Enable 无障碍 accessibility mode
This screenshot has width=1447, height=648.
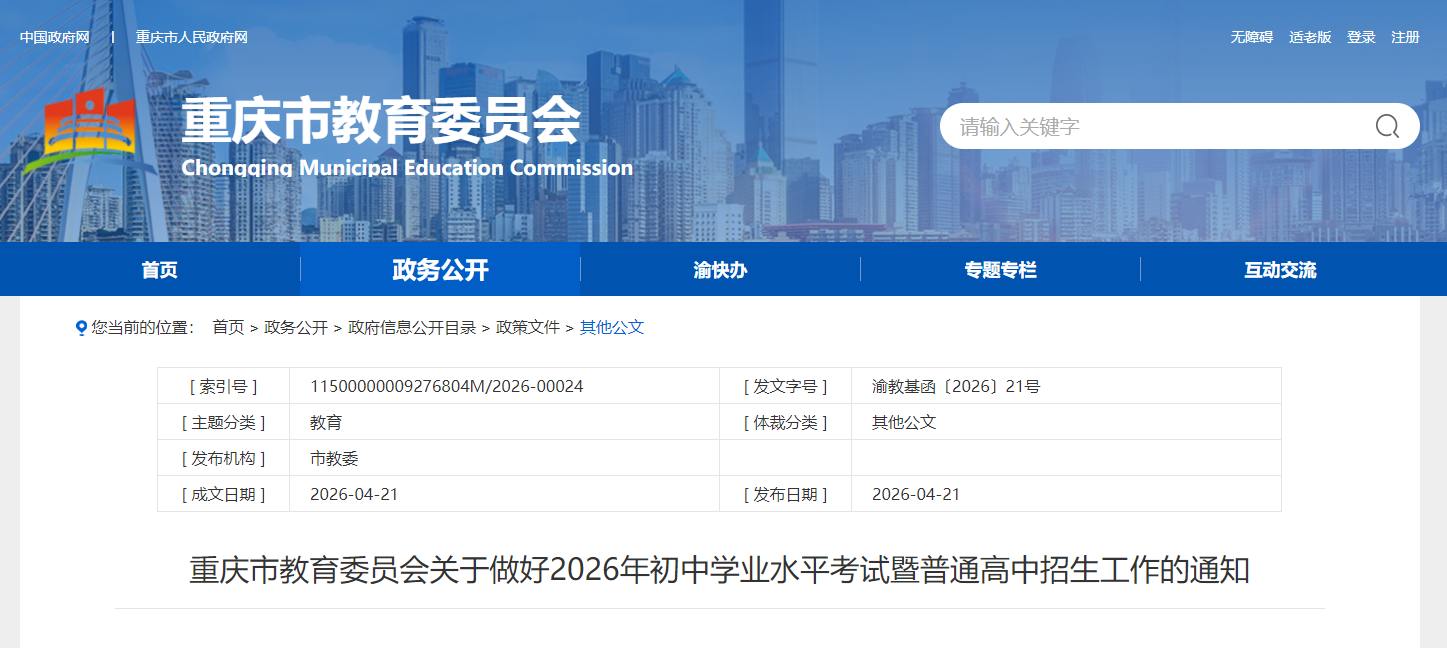point(1251,37)
